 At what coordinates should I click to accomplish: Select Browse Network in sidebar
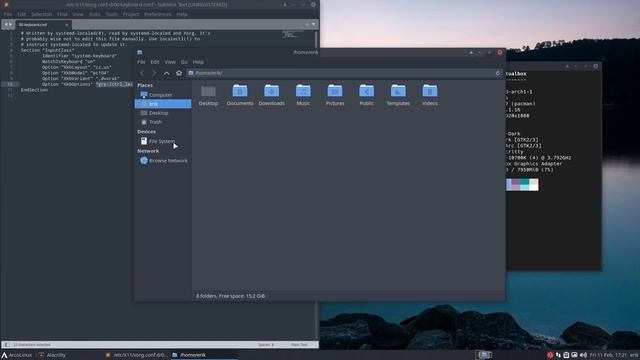[163, 161]
